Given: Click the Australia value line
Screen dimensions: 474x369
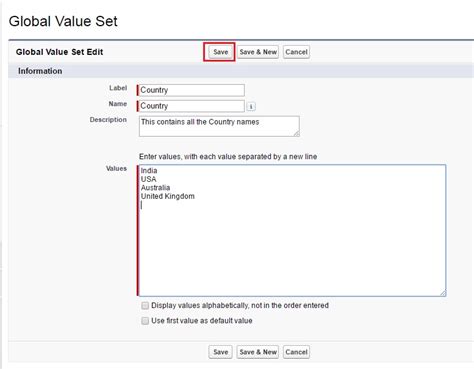Looking at the screenshot, I should (x=155, y=188).
